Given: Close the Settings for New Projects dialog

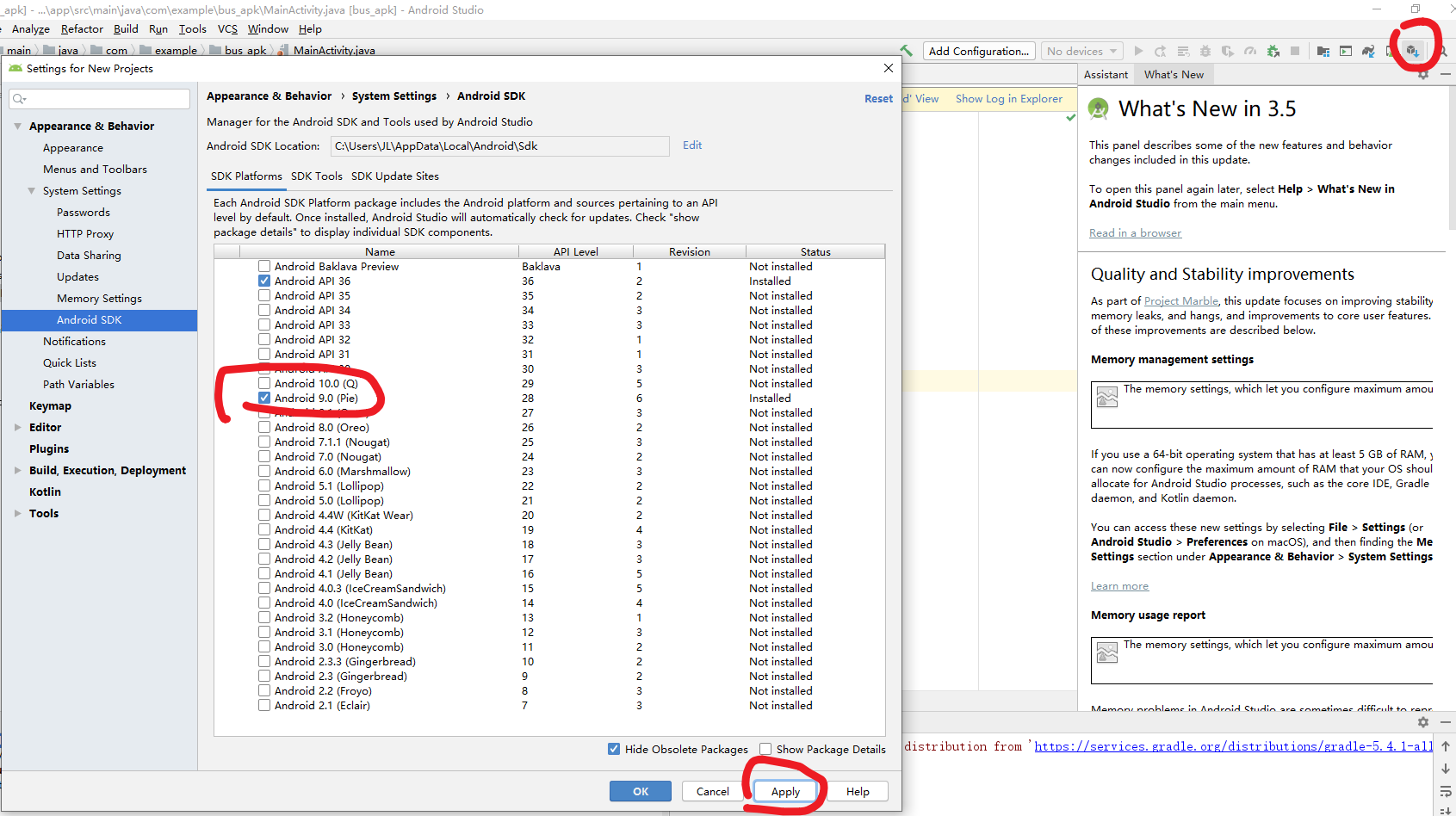Looking at the screenshot, I should point(889,68).
